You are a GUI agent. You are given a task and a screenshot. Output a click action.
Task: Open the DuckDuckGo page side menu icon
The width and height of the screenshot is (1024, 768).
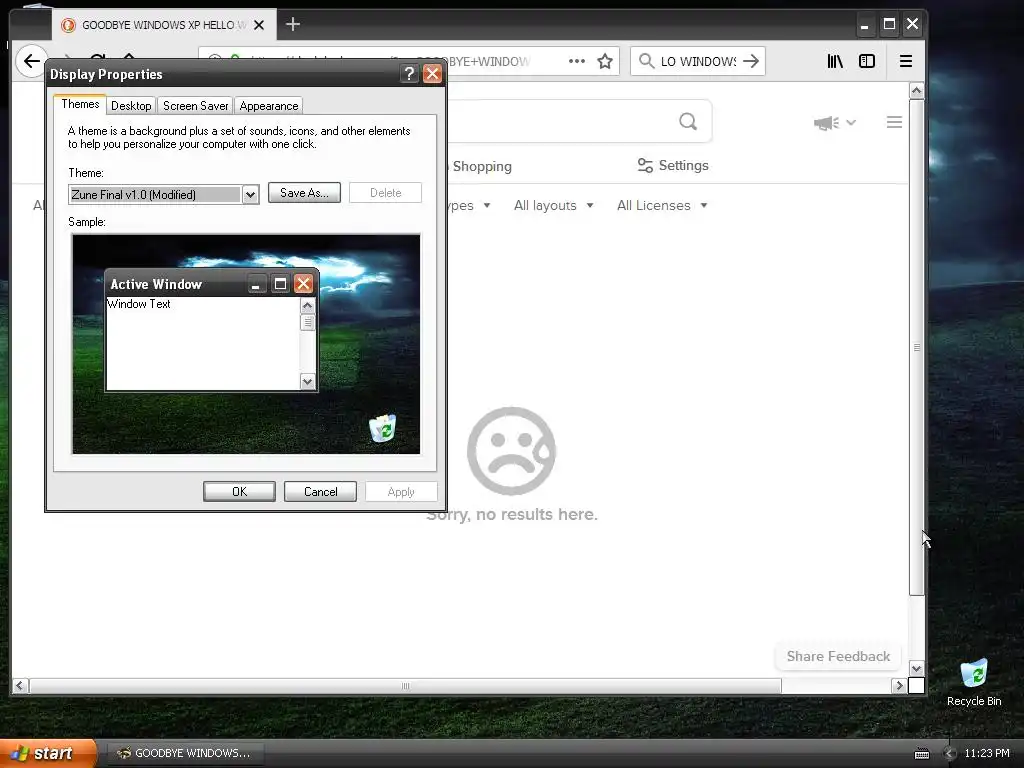click(x=894, y=122)
